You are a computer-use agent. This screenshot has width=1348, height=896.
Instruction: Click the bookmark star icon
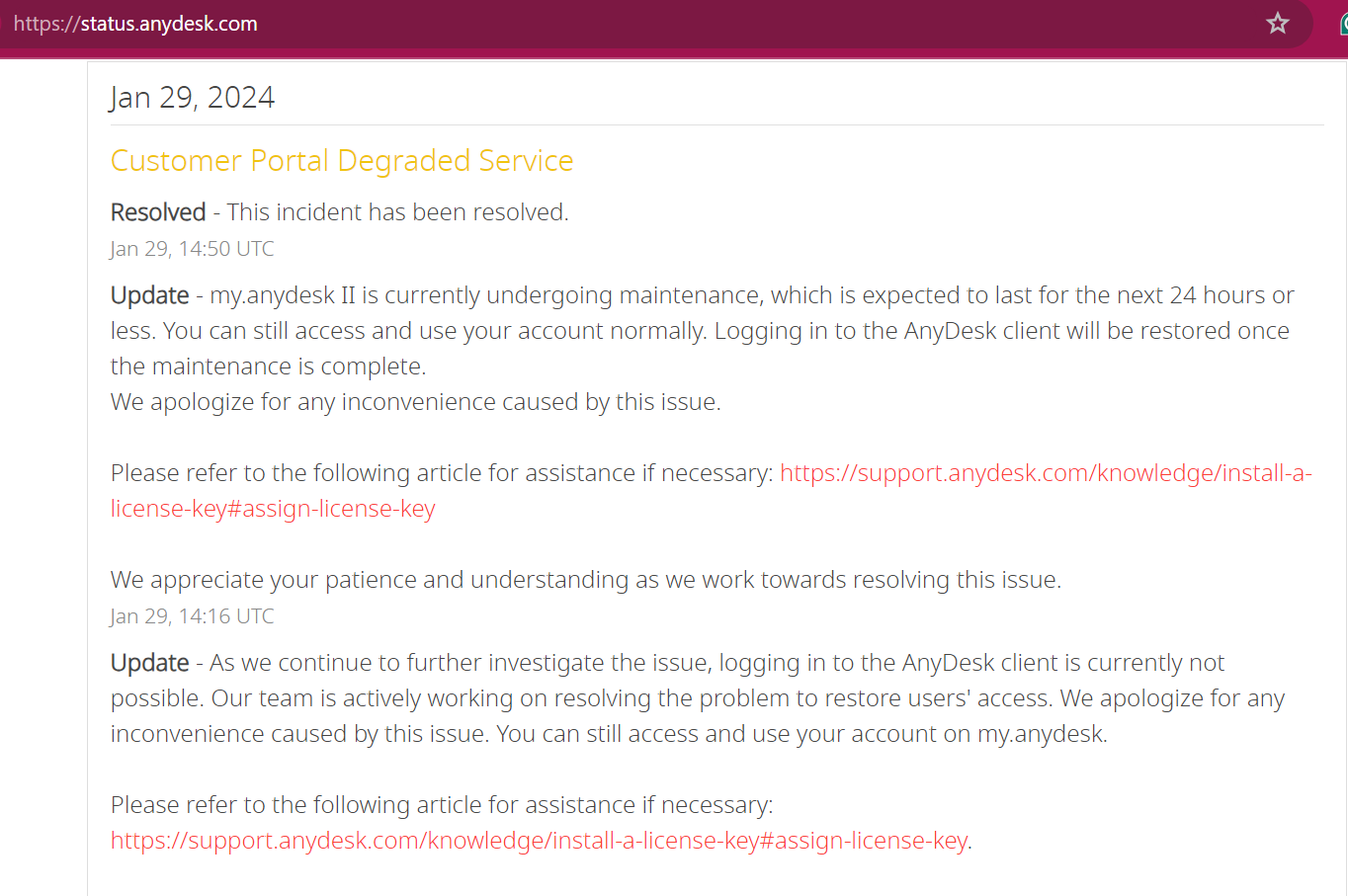click(1278, 23)
